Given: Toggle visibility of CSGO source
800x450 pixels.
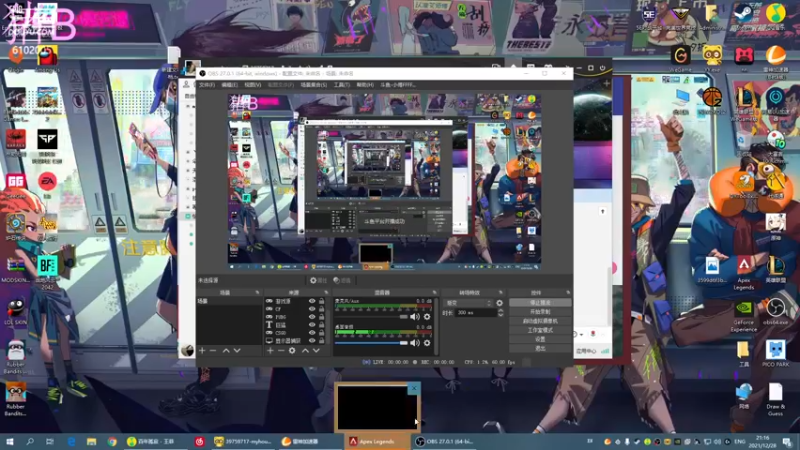Looking at the screenshot, I should pyautogui.click(x=312, y=333).
